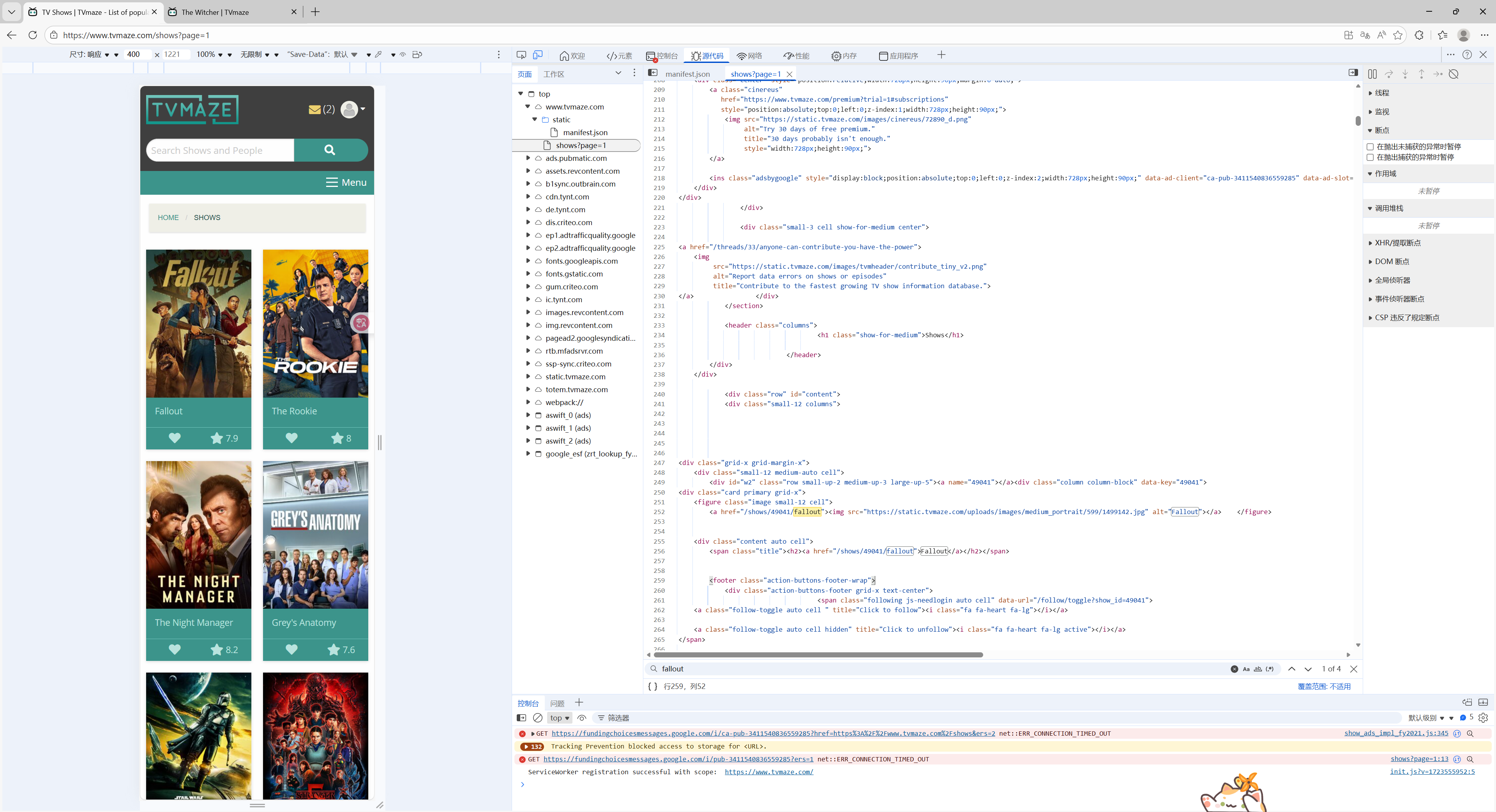Clear the console with the ban icon

click(x=538, y=718)
